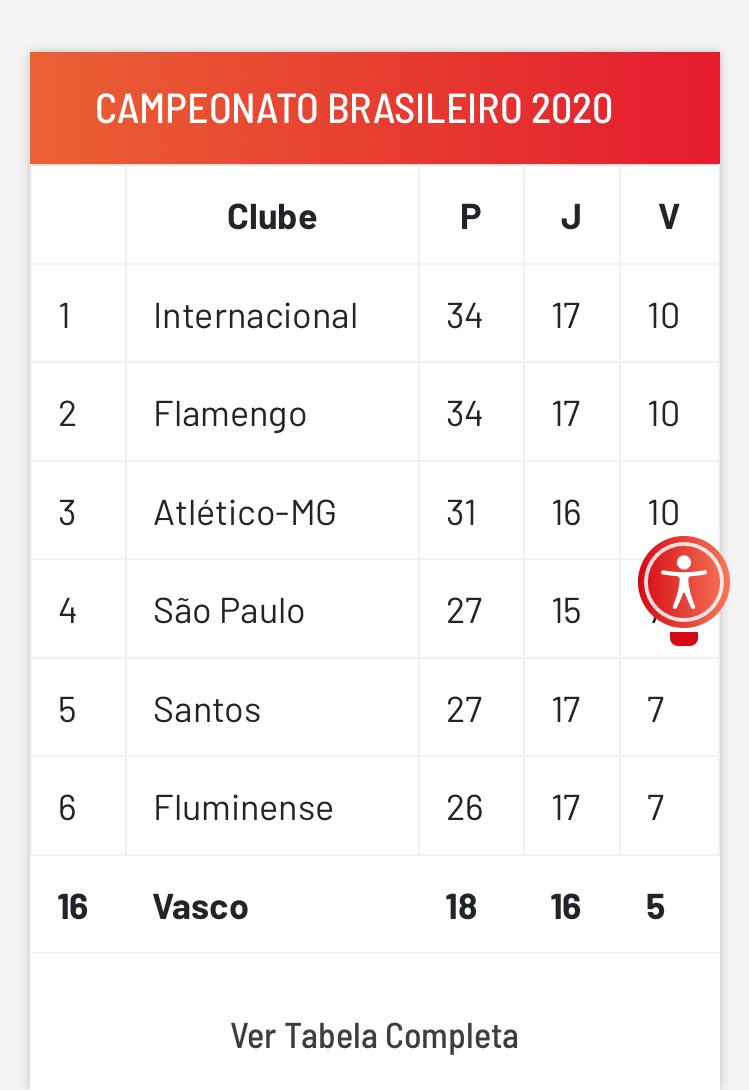Select Fluminense in the table

pyautogui.click(x=243, y=808)
